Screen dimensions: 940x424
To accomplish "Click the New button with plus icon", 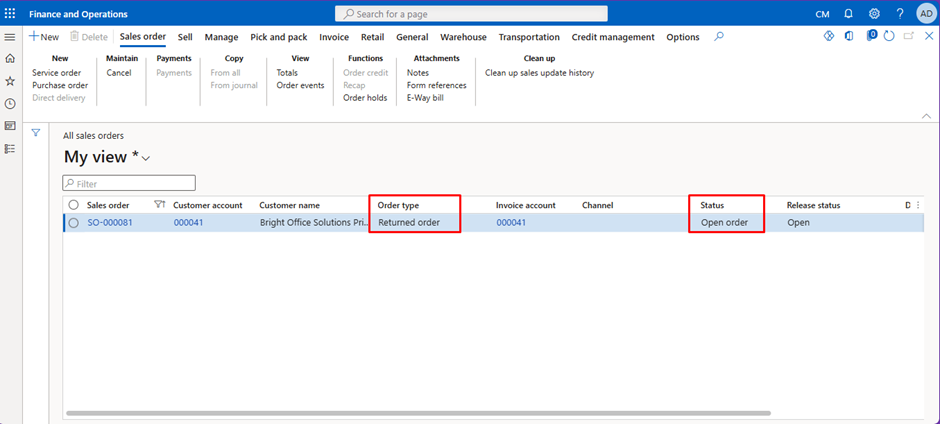I will coord(44,37).
